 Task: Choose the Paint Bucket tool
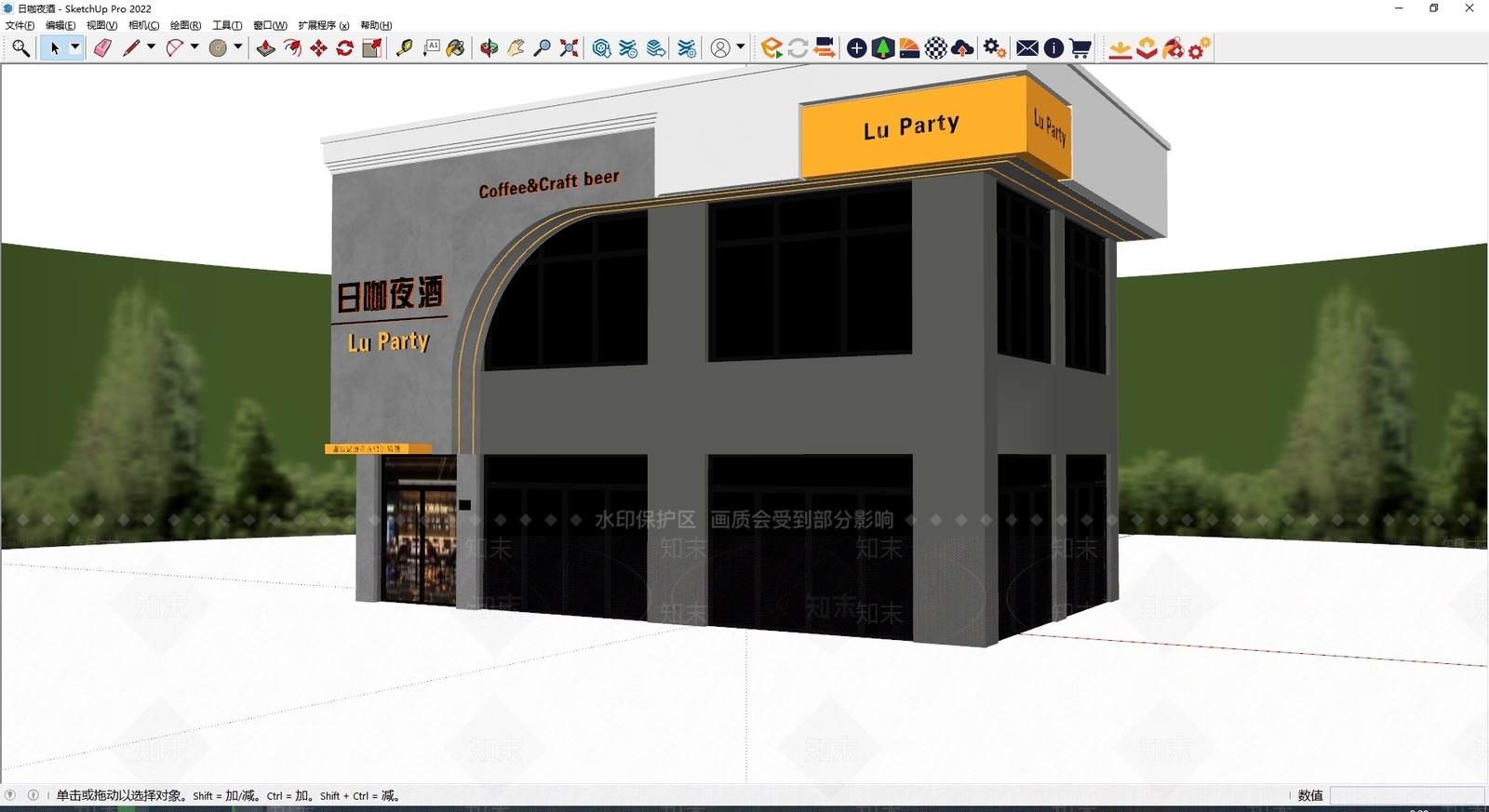(x=456, y=48)
